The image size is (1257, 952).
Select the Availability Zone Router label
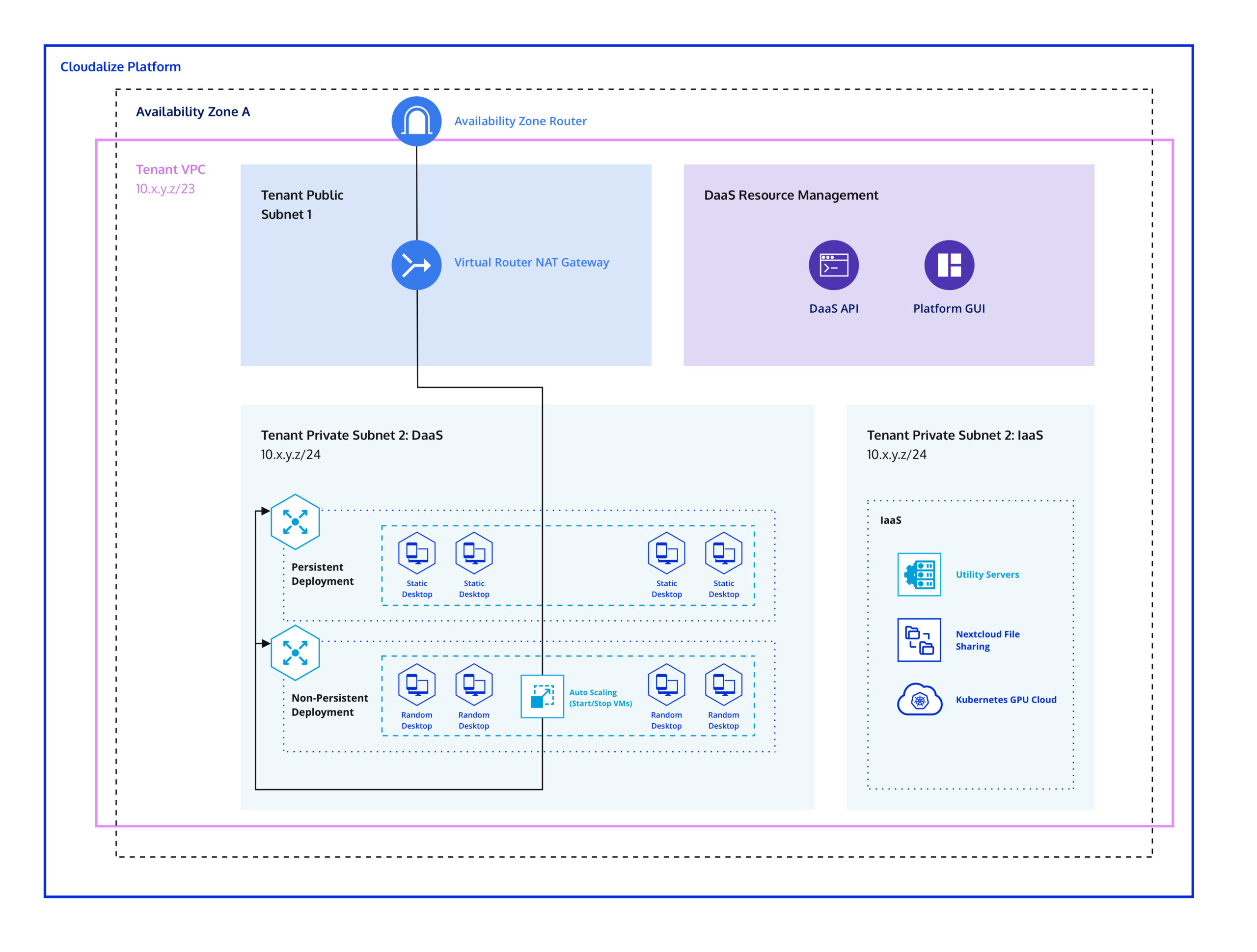(520, 121)
